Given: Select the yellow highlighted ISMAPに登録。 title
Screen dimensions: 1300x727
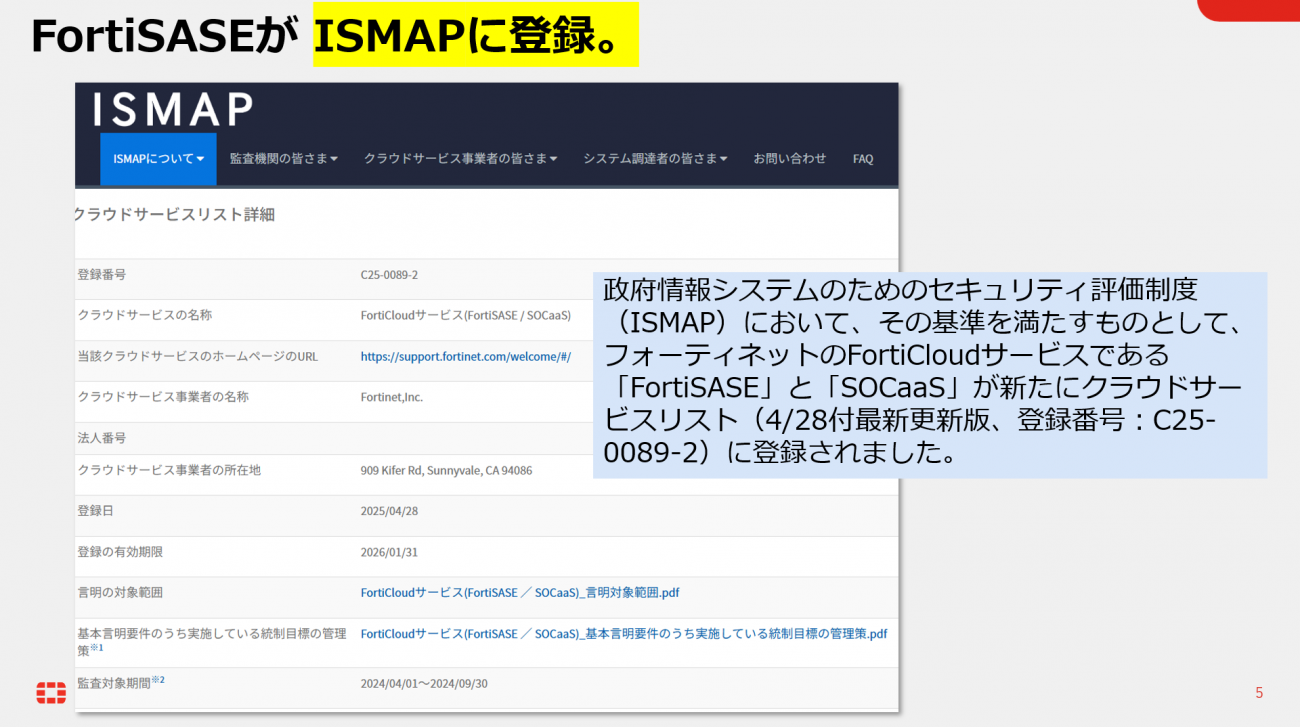Looking at the screenshot, I should click(x=476, y=36).
